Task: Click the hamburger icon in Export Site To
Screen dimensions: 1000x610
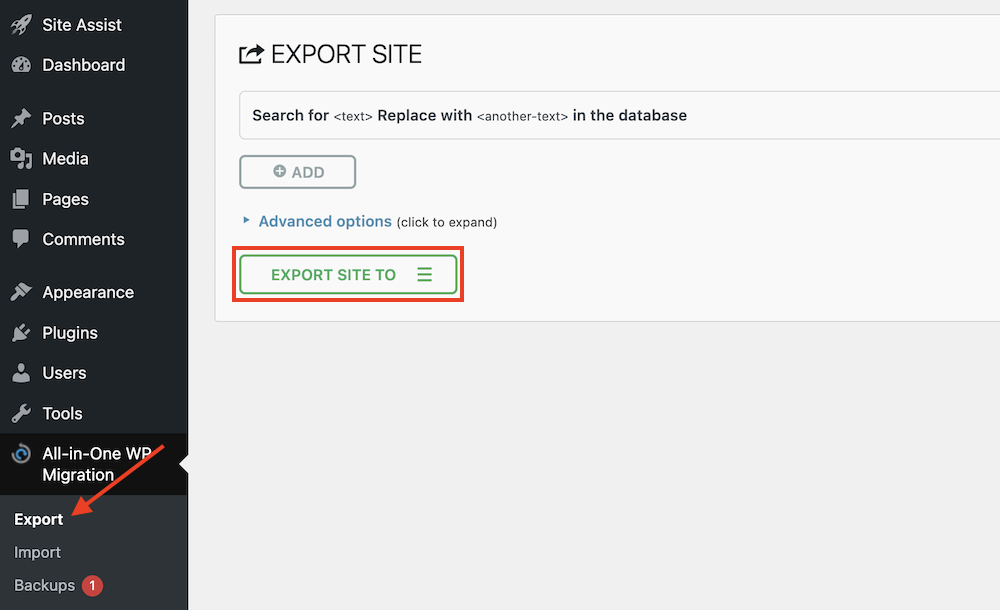Action: tap(425, 274)
